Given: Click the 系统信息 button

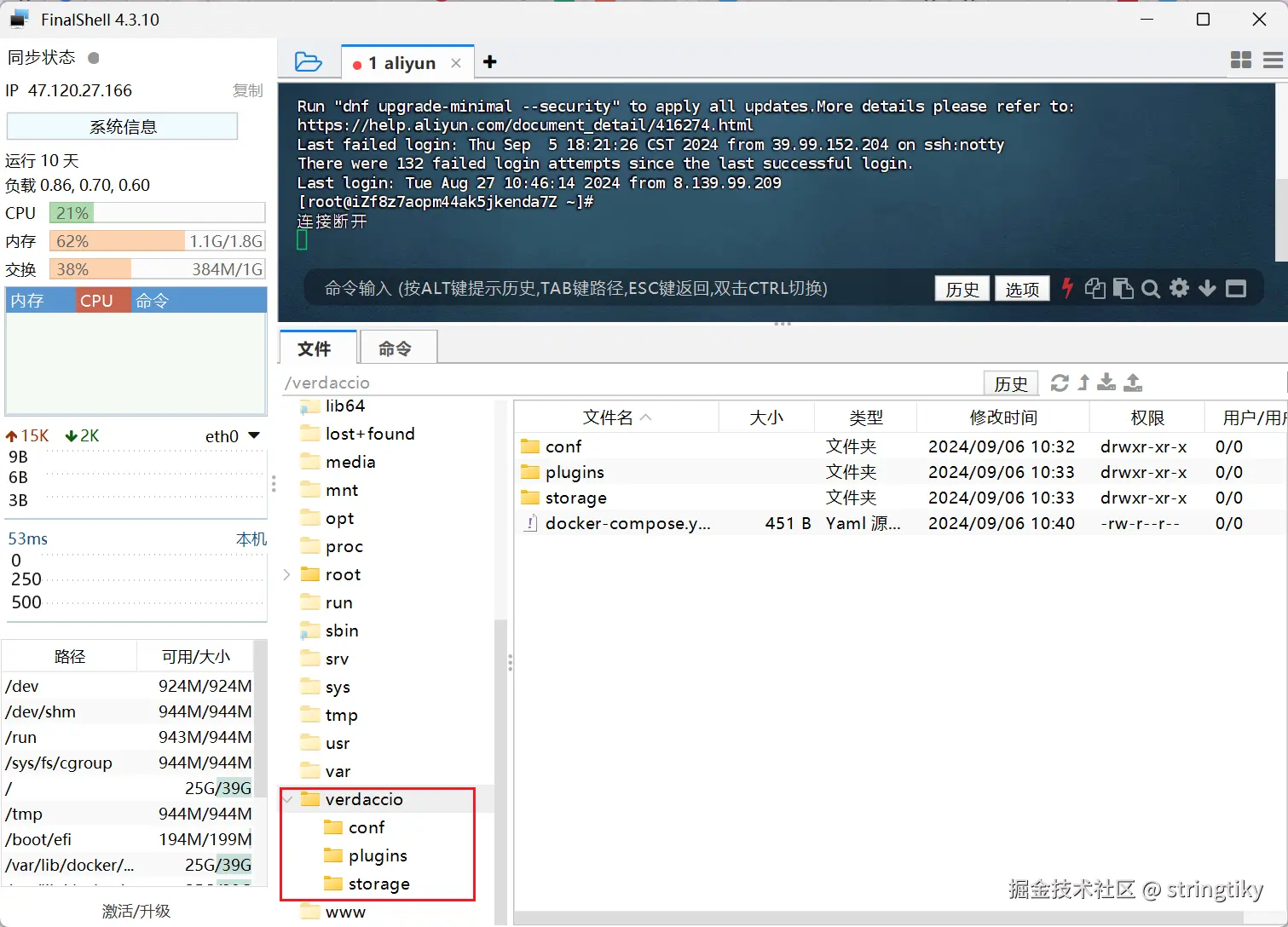Looking at the screenshot, I should click(122, 127).
